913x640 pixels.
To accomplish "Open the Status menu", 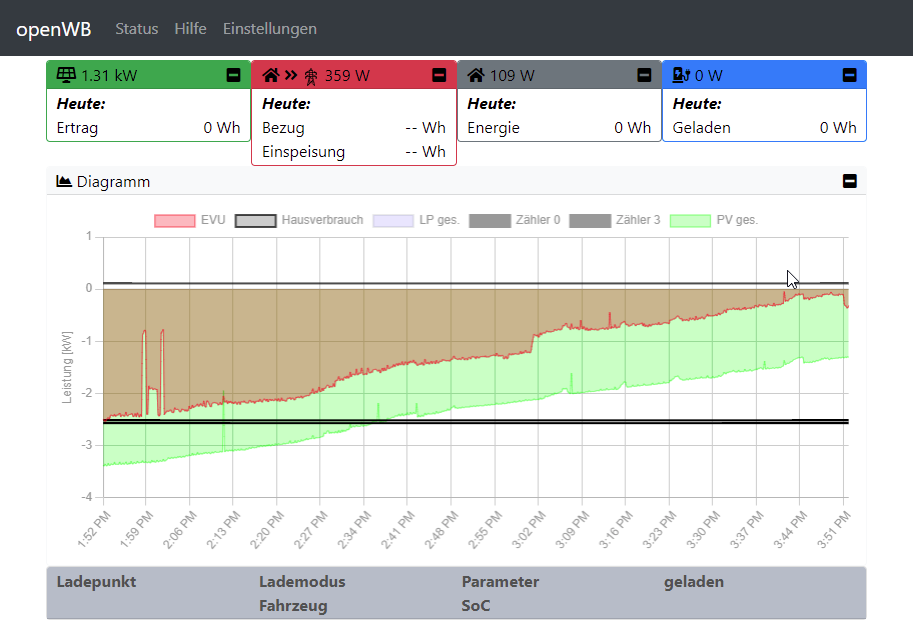I will click(x=136, y=29).
